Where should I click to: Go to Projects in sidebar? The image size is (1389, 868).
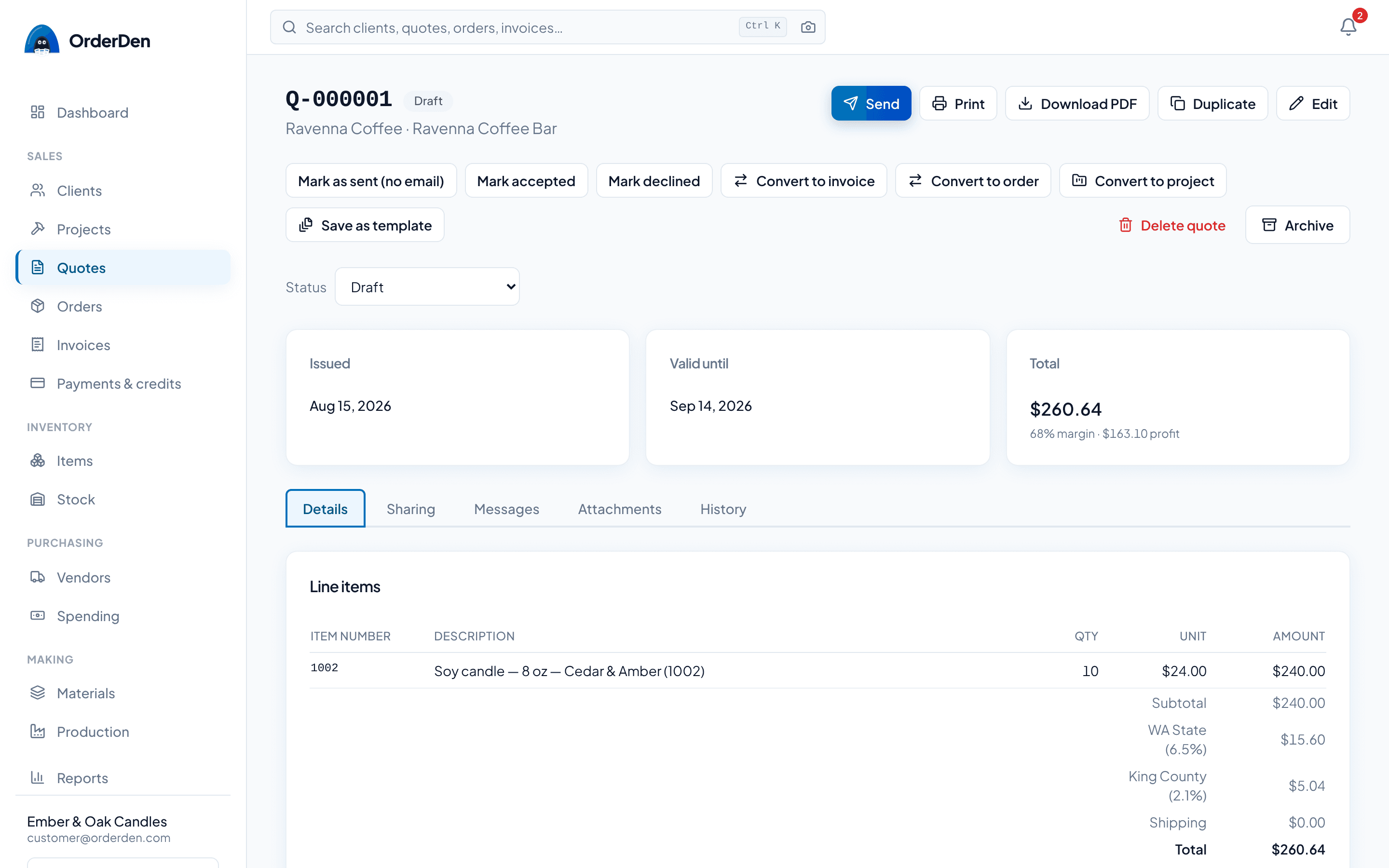(123, 229)
